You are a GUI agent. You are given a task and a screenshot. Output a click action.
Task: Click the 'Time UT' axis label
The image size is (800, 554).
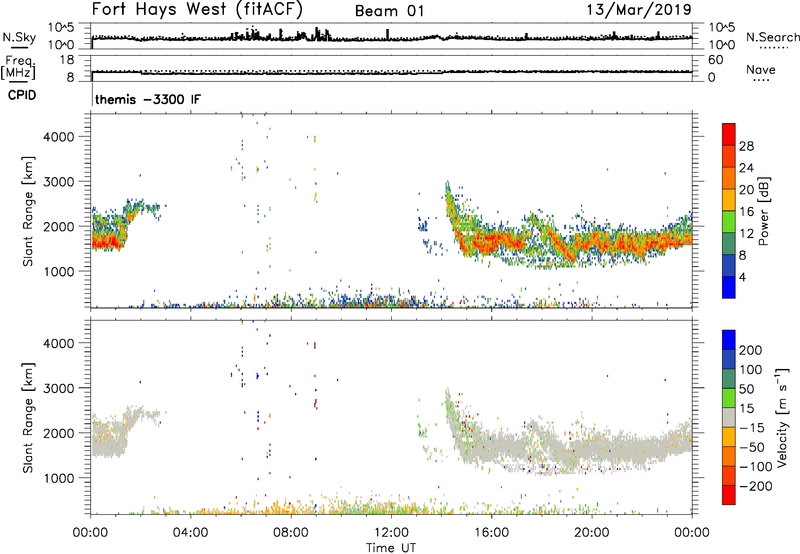coord(391,548)
